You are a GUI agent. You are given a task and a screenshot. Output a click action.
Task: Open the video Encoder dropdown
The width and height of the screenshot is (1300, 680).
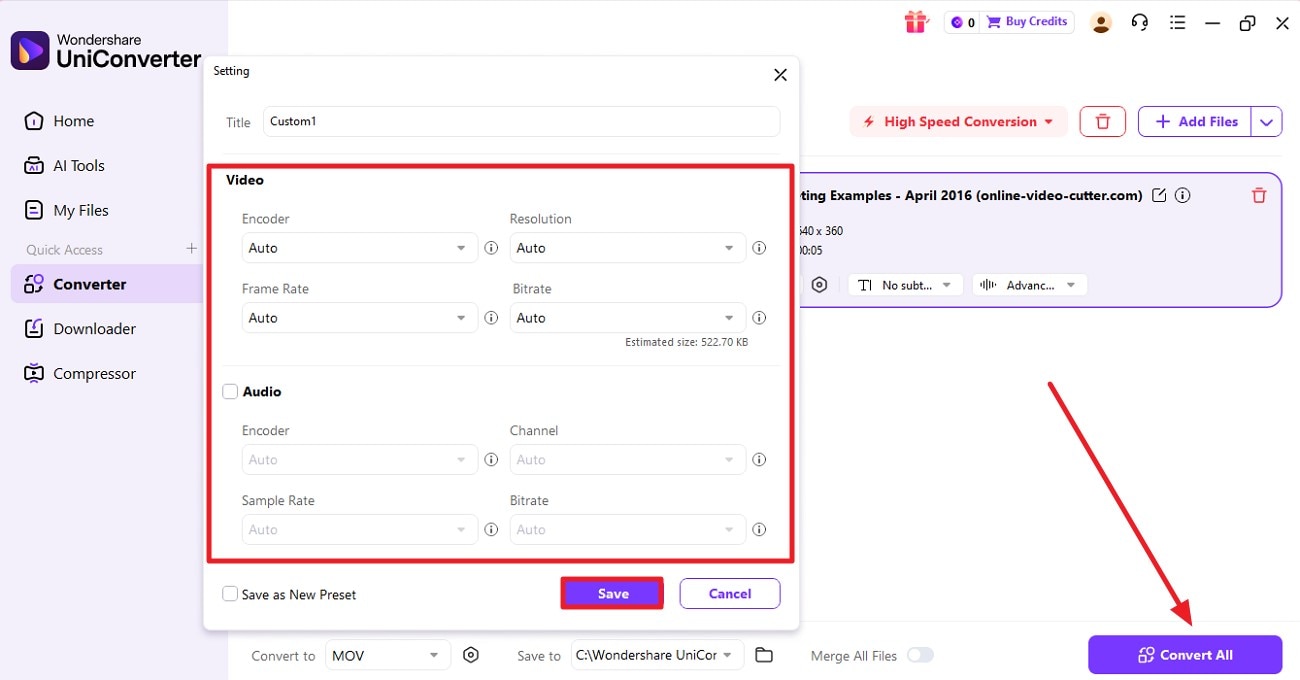click(358, 247)
